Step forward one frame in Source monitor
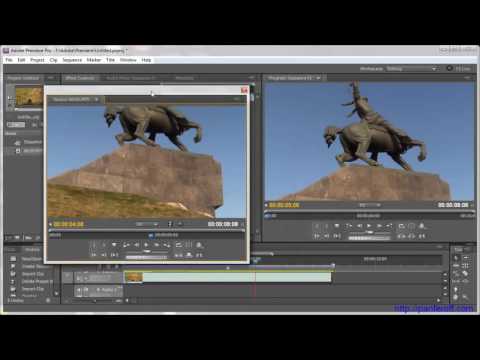This screenshot has height=360, width=480. (x=156, y=245)
